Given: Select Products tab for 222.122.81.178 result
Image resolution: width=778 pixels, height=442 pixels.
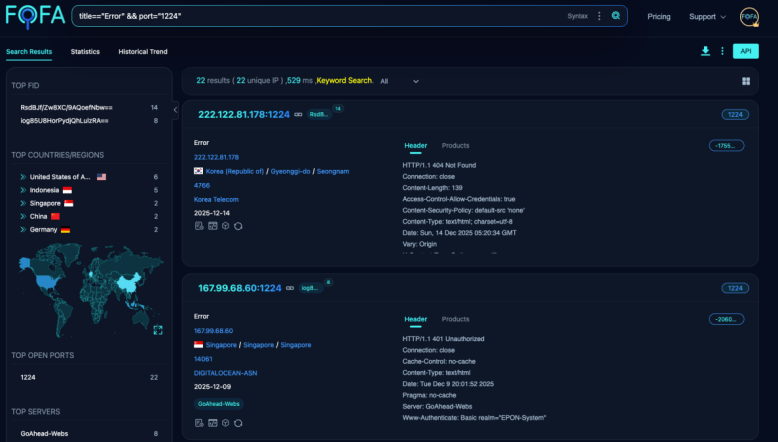Looking at the screenshot, I should pos(455,146).
